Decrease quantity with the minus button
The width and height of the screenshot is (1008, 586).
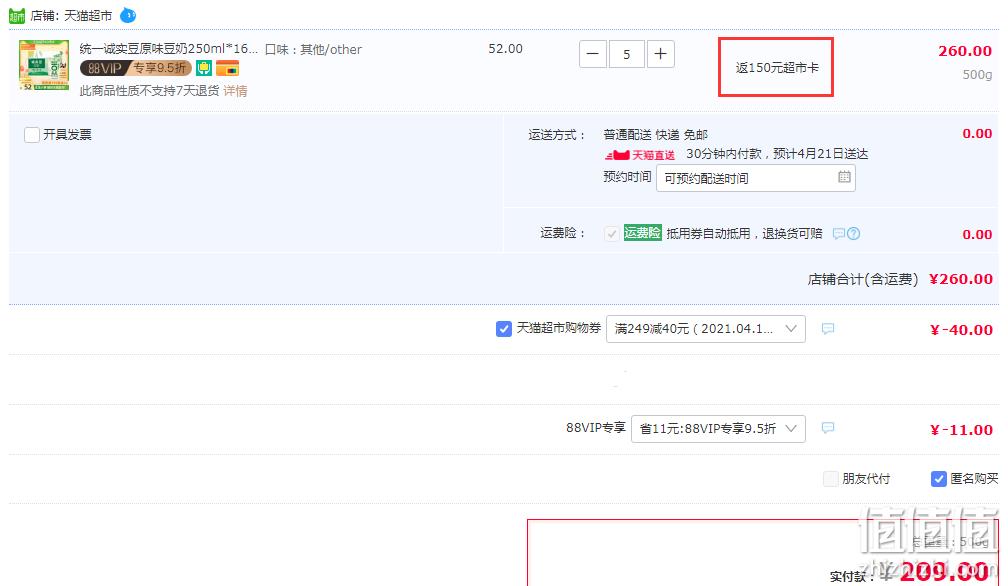(x=593, y=54)
